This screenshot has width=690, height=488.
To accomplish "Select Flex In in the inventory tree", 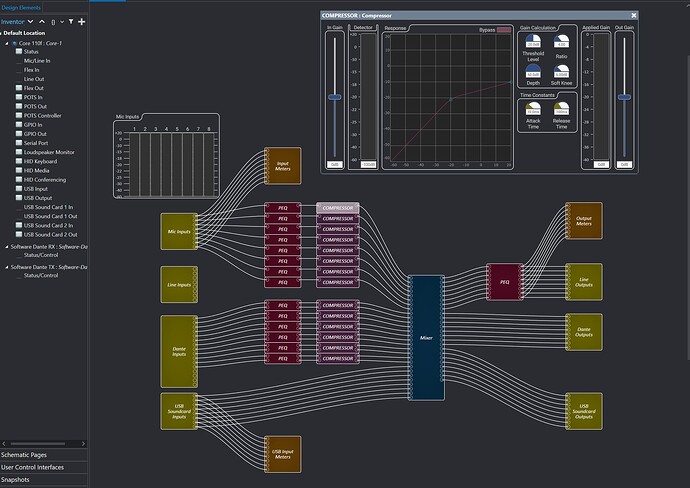I will click(x=31, y=70).
